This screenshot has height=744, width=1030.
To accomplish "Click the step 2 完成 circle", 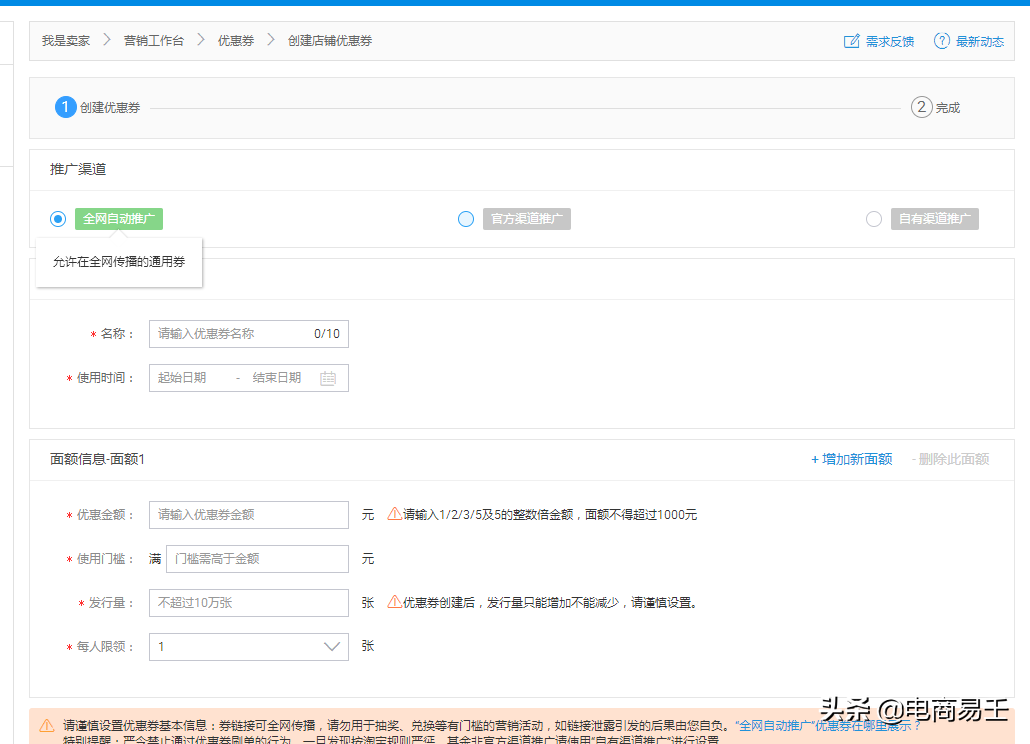I will tap(922, 107).
